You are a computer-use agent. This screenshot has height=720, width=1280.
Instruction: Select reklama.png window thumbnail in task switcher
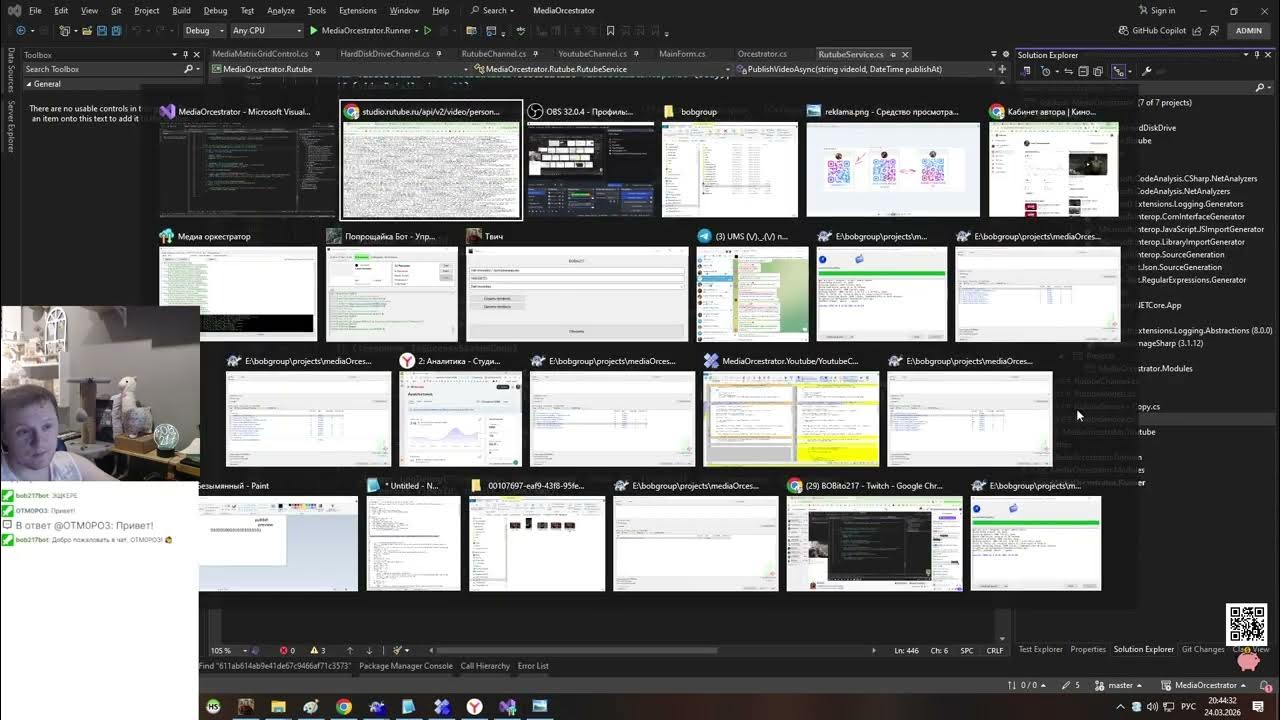[893, 160]
